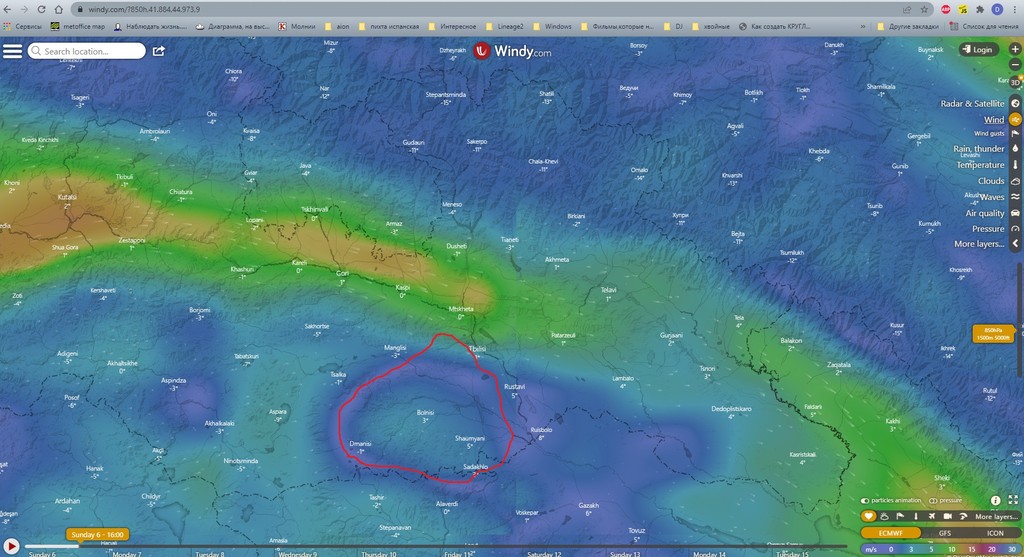Viewport: 1024px width, 557px height.
Task: Open Список для чтения reading list
Action: point(985,27)
